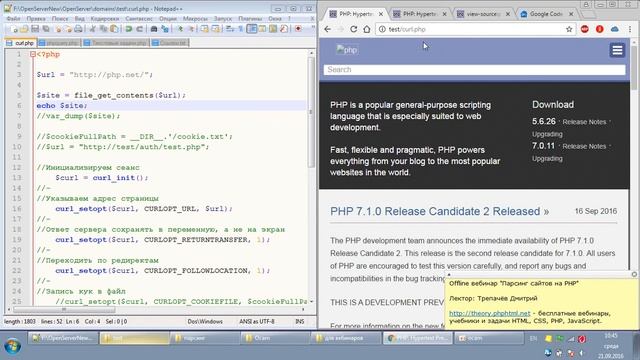Save the curl.php file via toolbar
Viewport: 640px width, 360px height.
point(35,29)
